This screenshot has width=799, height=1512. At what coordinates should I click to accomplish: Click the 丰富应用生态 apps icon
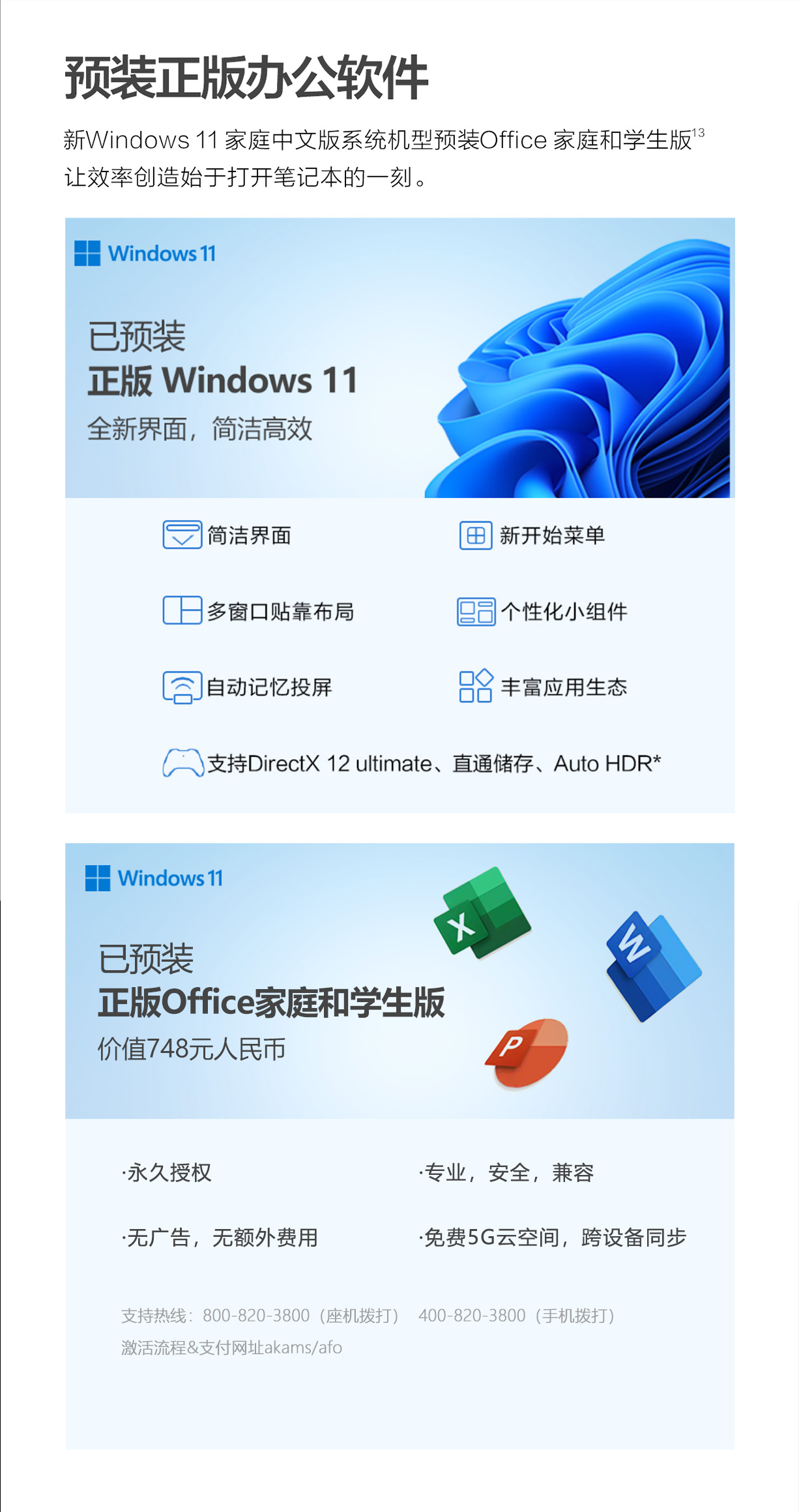point(476,686)
